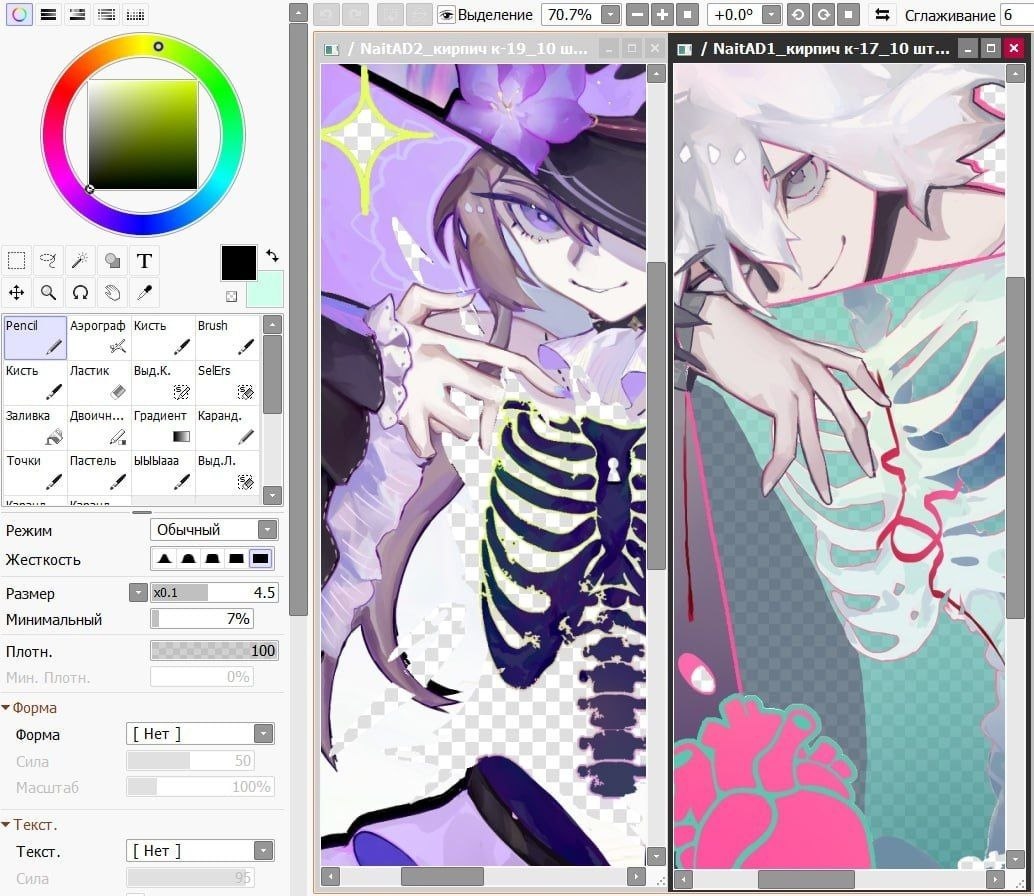Select the Brush tool preset
The image size is (1034, 896).
[x=226, y=338]
